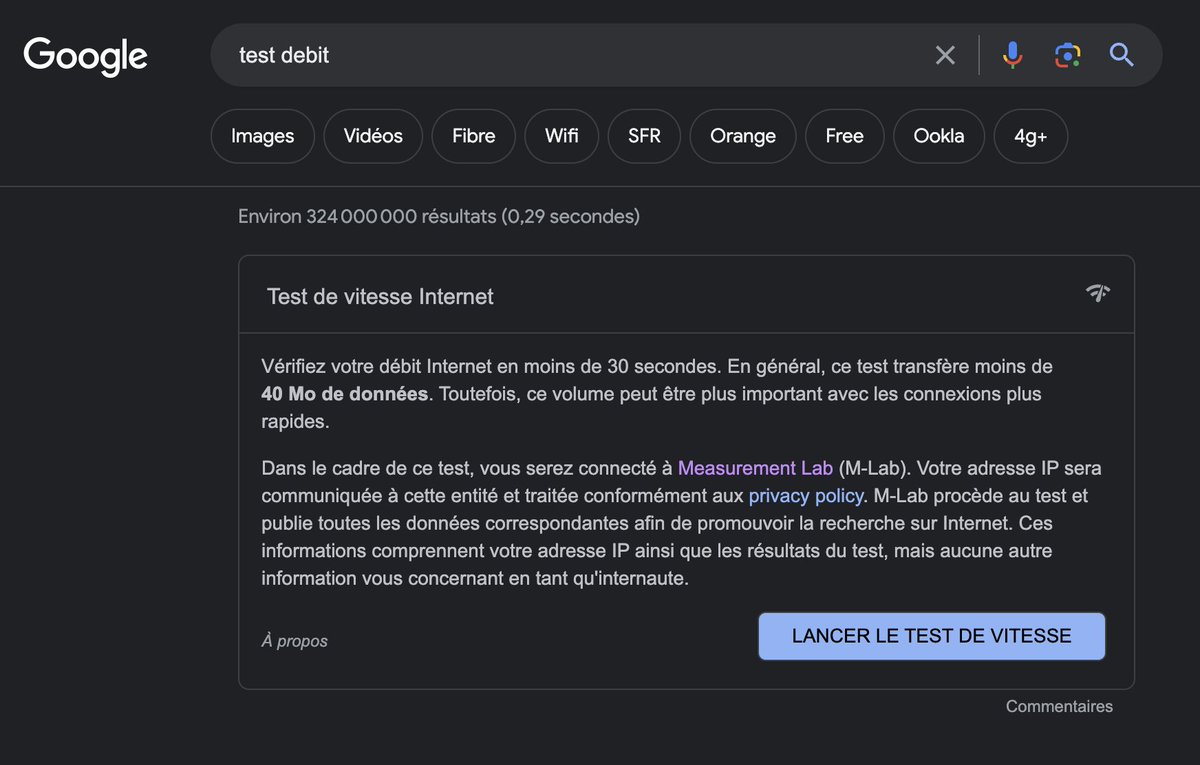Open the Commentaires feedback link
The image size is (1200, 765).
(1059, 706)
